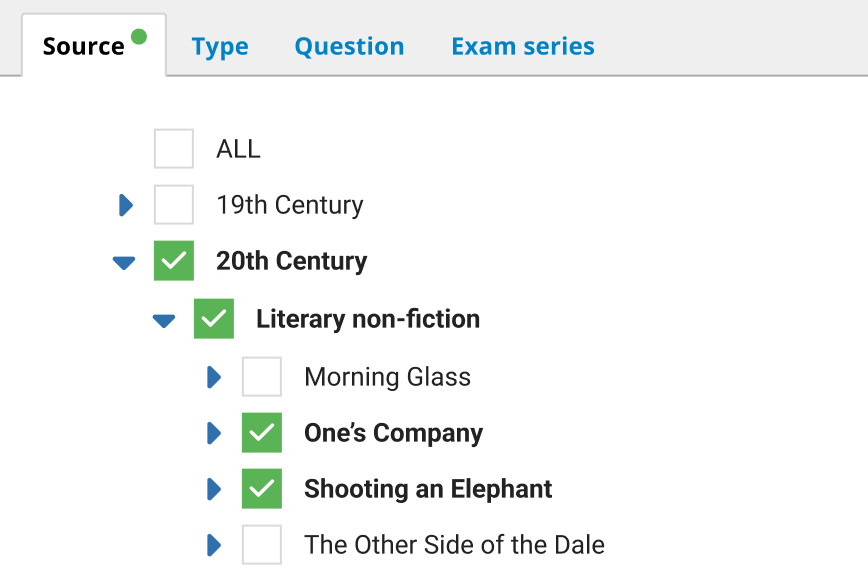Uncheck the 20th Century checkbox
868x580 pixels.
(x=174, y=261)
